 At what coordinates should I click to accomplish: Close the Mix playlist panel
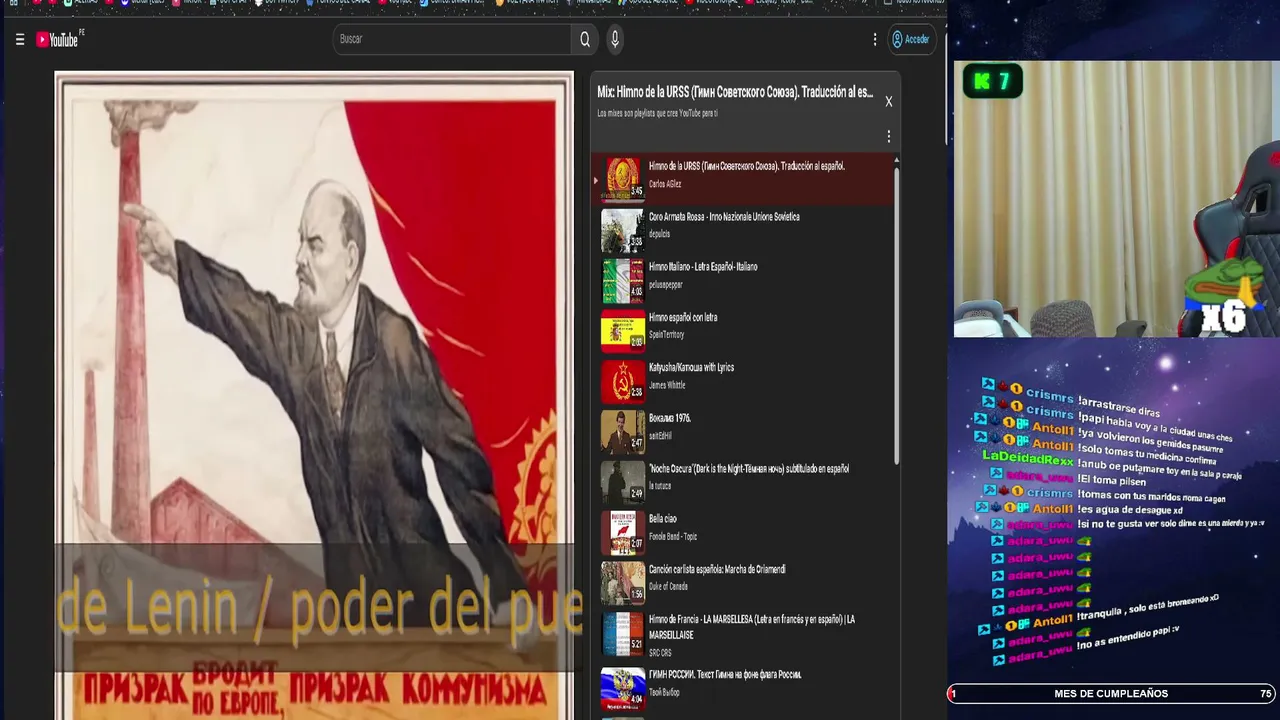pyautogui.click(x=888, y=101)
